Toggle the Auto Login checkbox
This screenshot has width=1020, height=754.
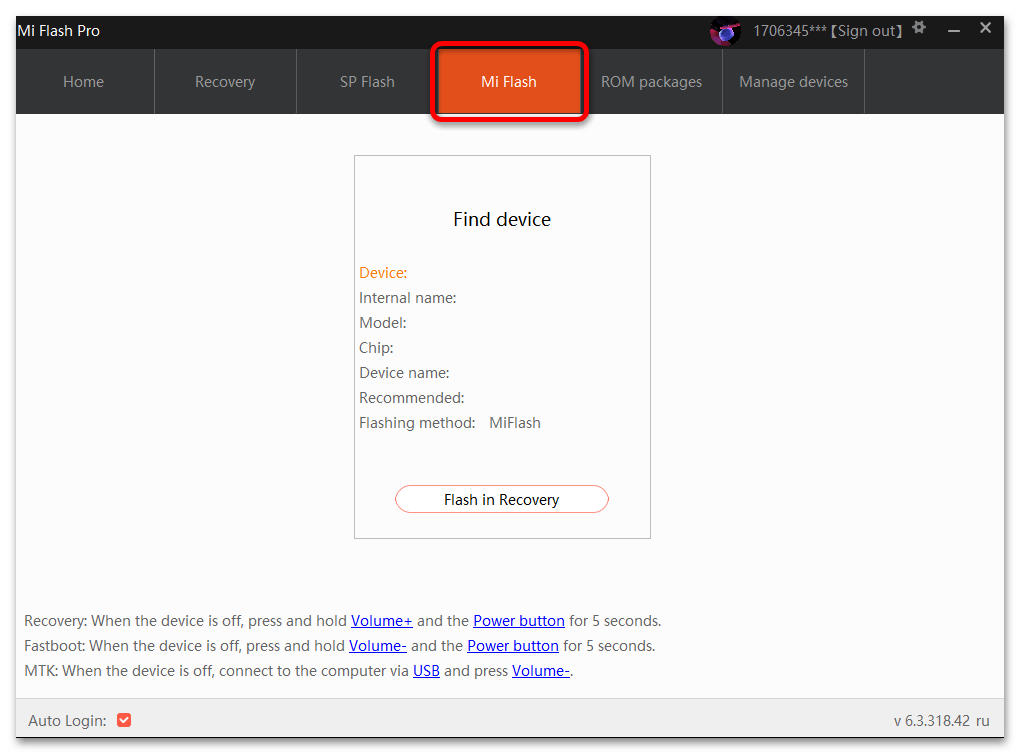click(x=124, y=720)
